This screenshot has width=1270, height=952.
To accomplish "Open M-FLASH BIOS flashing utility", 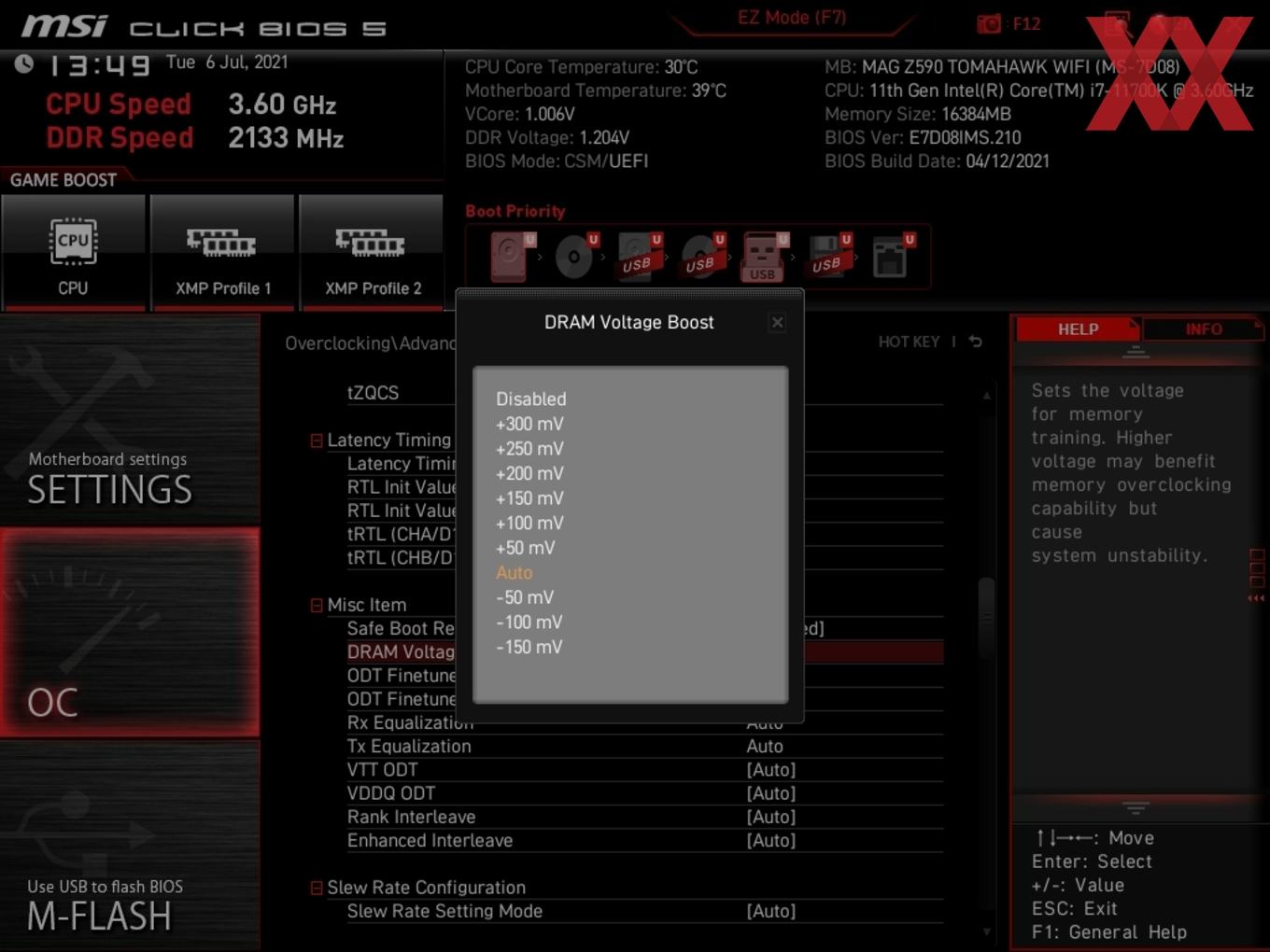I will [129, 846].
